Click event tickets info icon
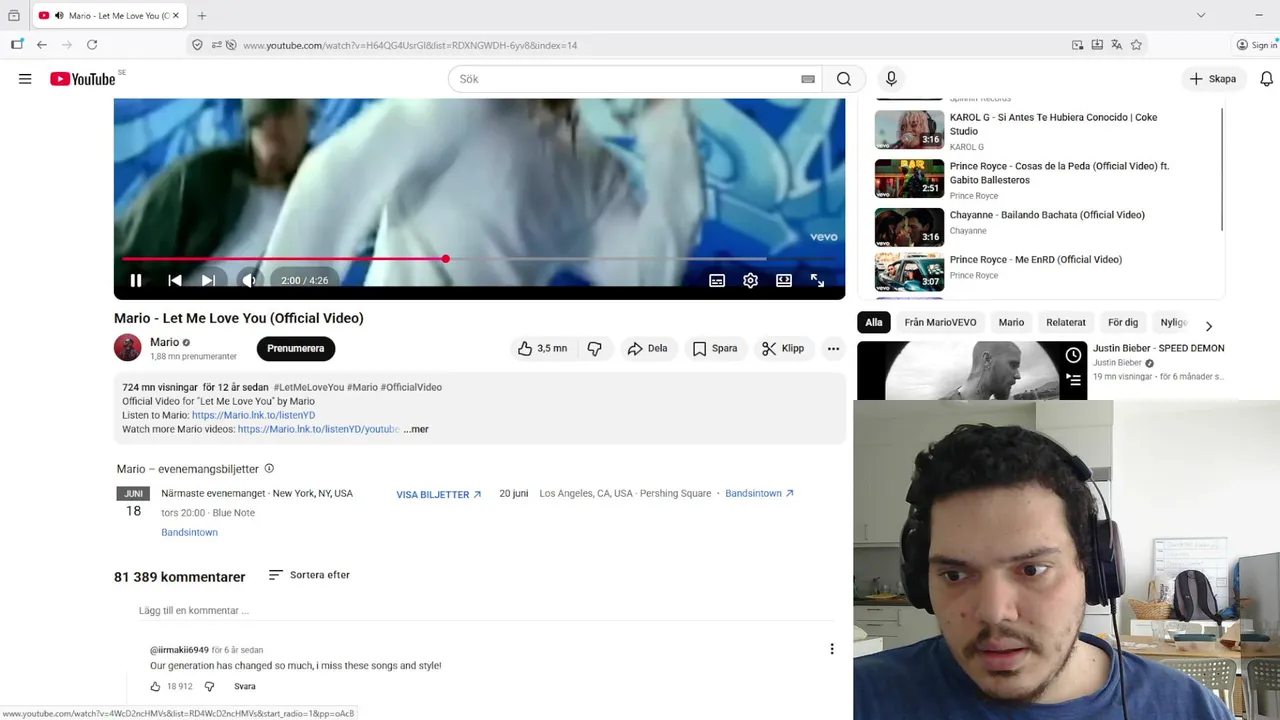1280x720 pixels. click(269, 468)
